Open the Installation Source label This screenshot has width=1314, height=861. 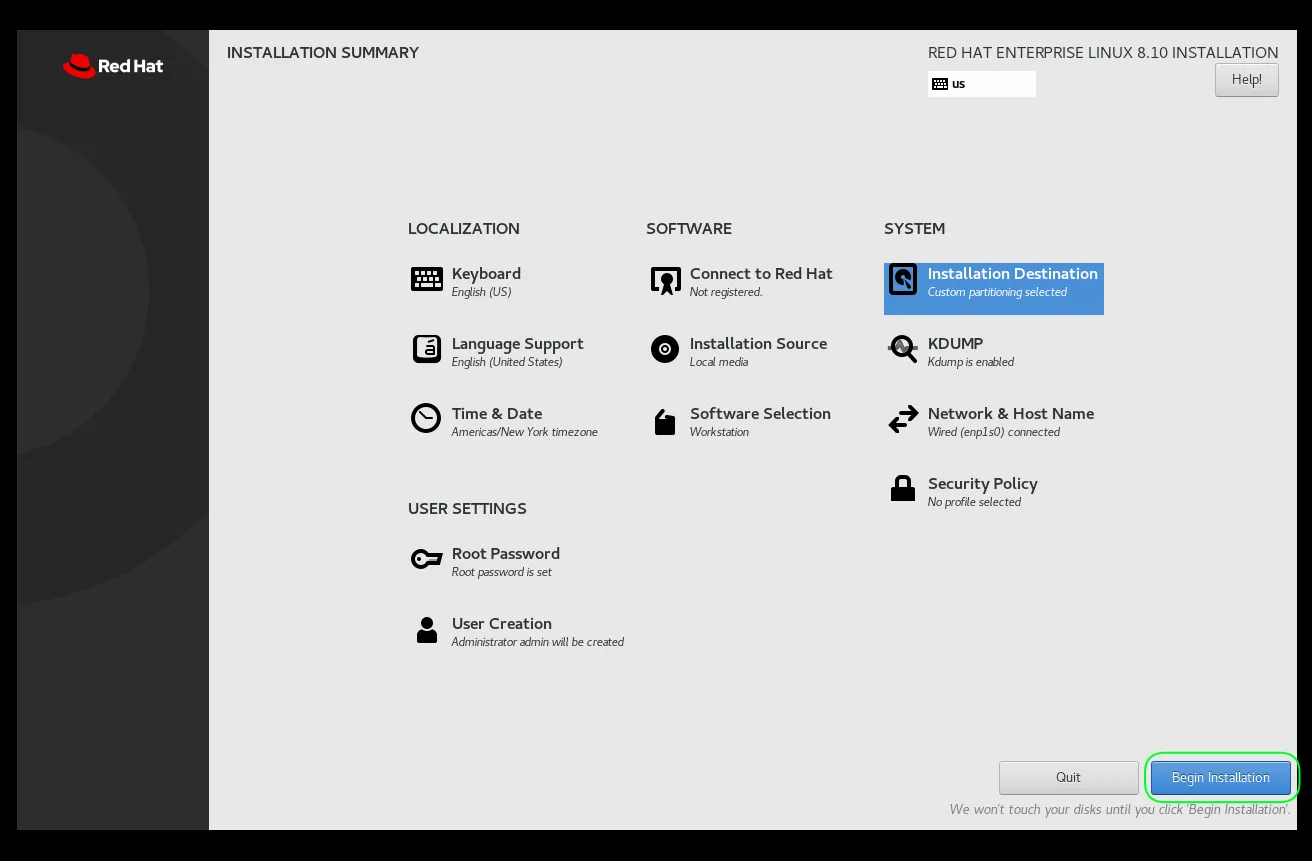click(758, 343)
